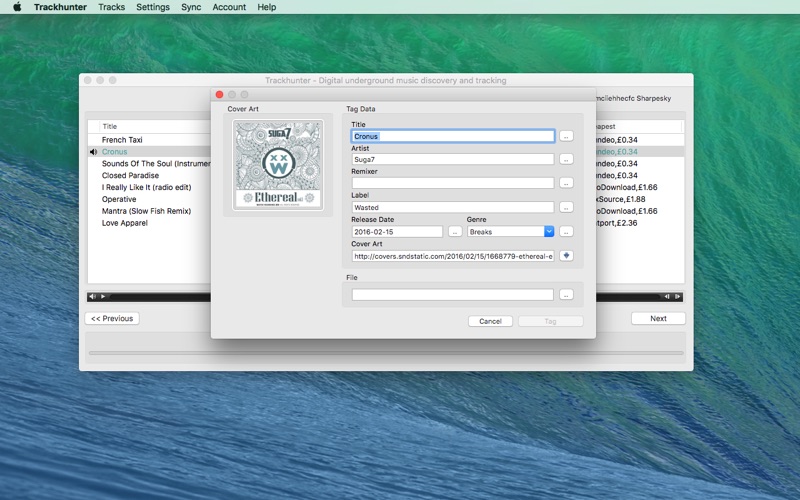Focus the Cover Art URL field
This screenshot has height=500, width=800.
click(x=453, y=256)
